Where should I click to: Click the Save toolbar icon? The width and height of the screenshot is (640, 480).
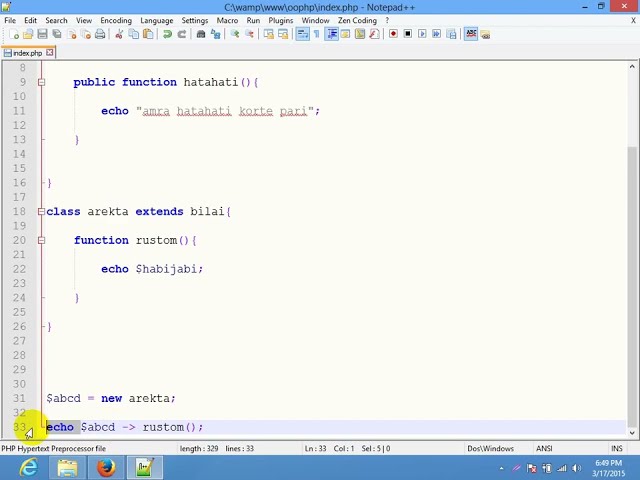click(42, 34)
